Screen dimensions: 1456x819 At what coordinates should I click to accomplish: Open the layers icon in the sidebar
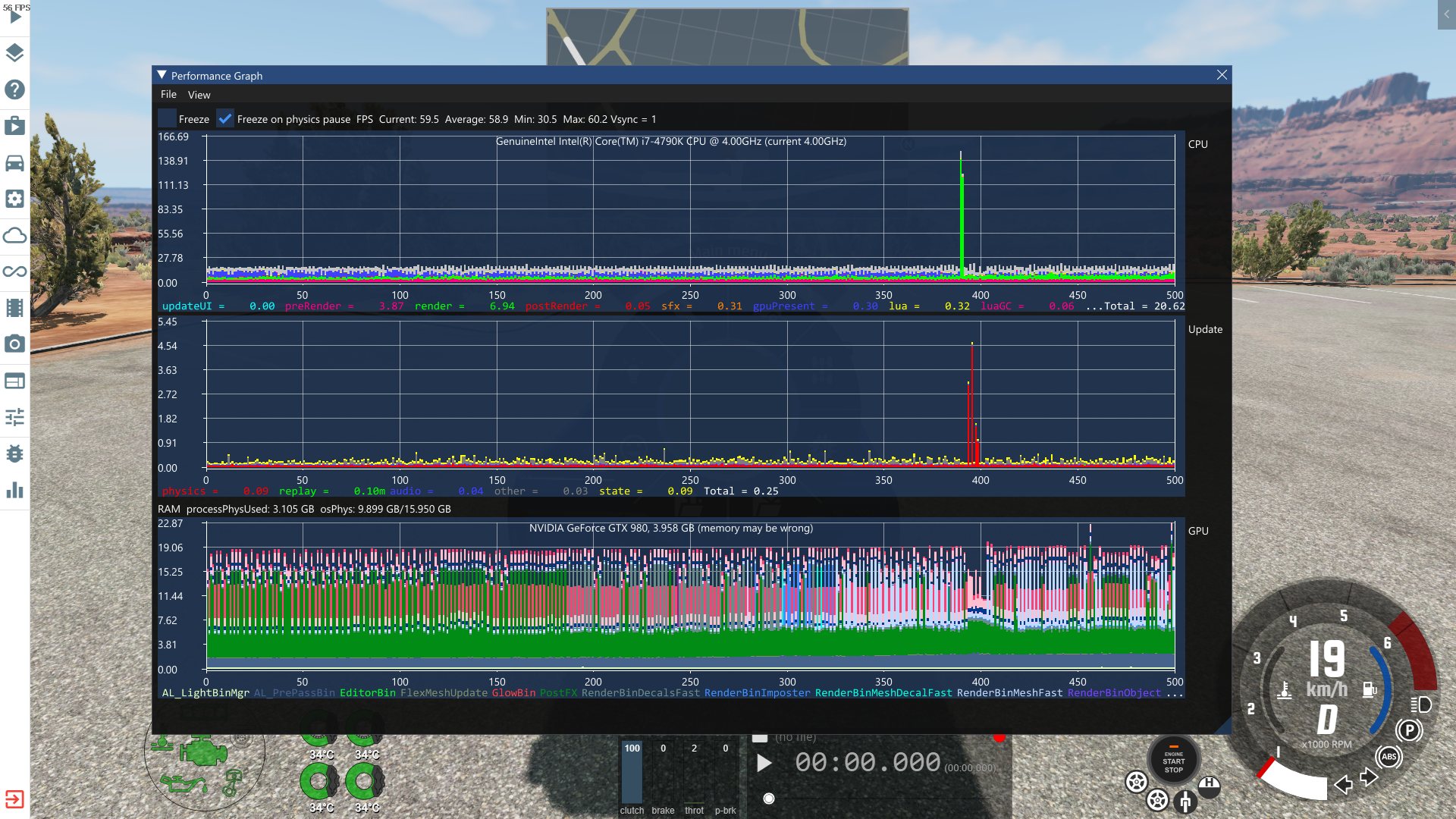click(15, 53)
